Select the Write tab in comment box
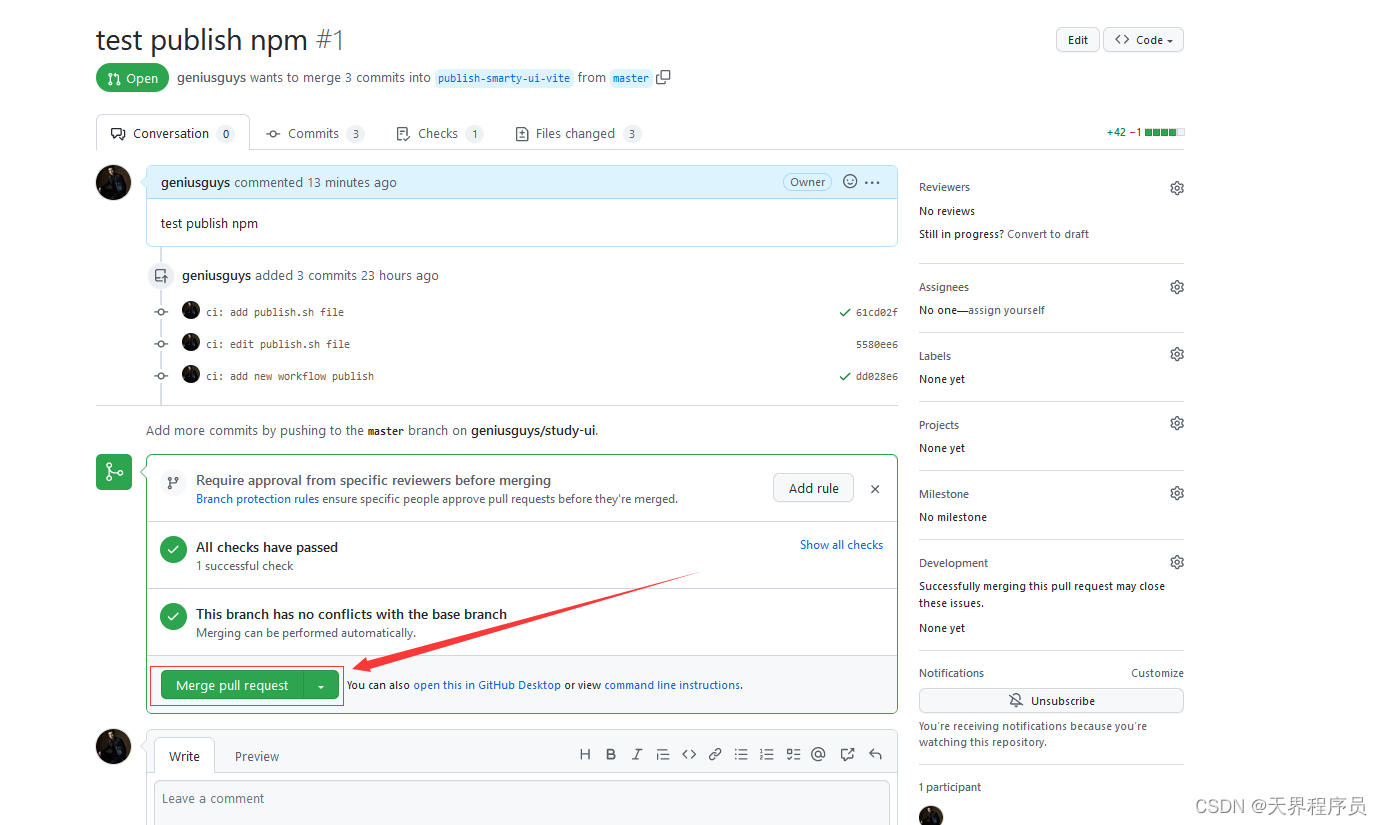The height and width of the screenshot is (825, 1382). pos(184,756)
